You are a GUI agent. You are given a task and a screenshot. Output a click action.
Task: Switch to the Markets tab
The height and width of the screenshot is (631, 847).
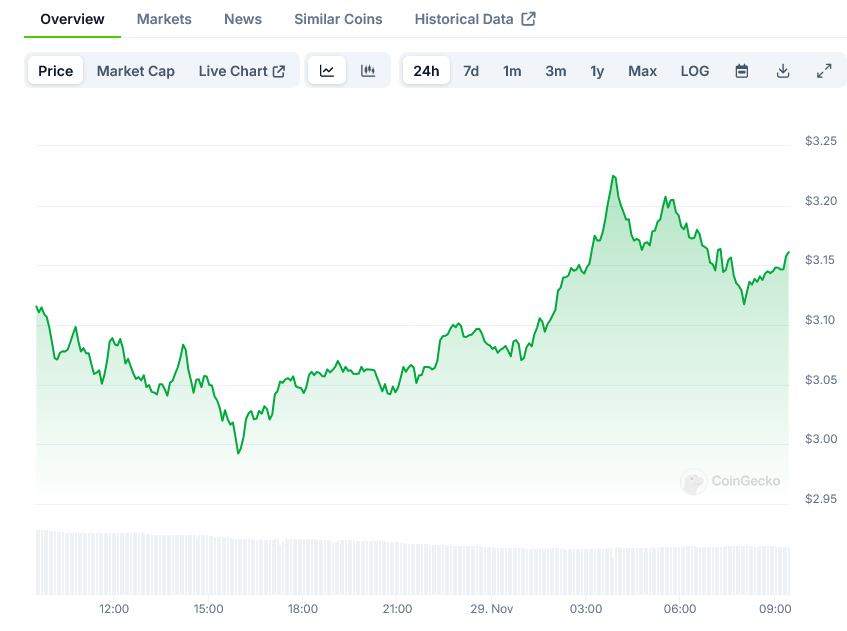click(164, 19)
